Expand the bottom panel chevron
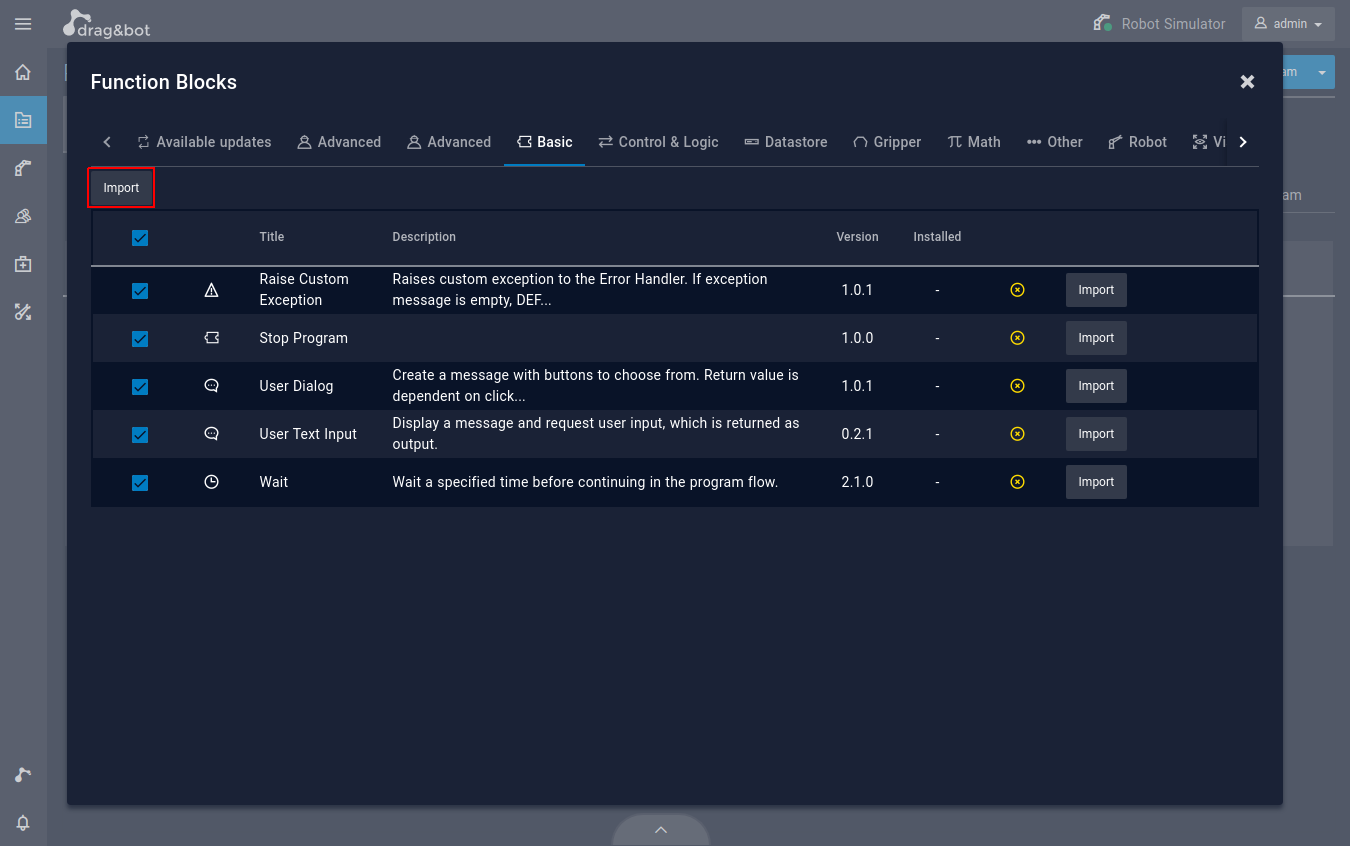 [661, 830]
